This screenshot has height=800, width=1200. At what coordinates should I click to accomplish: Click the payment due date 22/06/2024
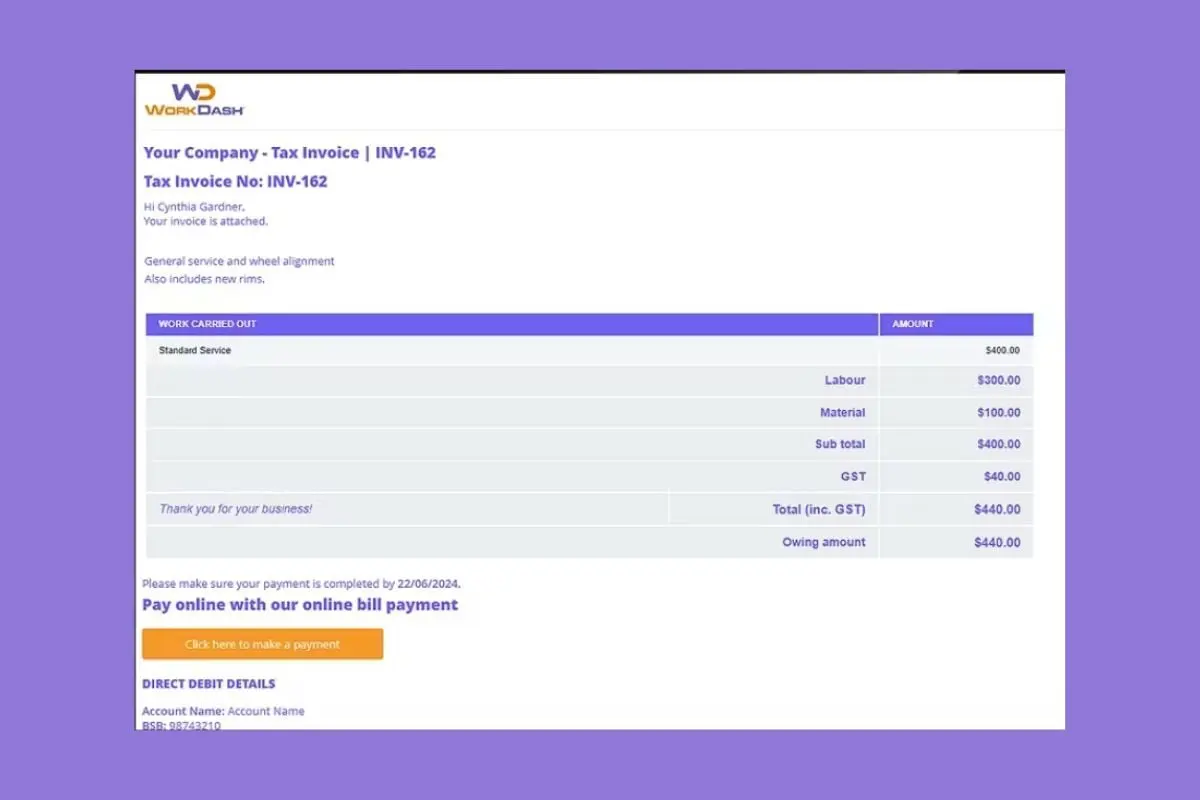(428, 583)
